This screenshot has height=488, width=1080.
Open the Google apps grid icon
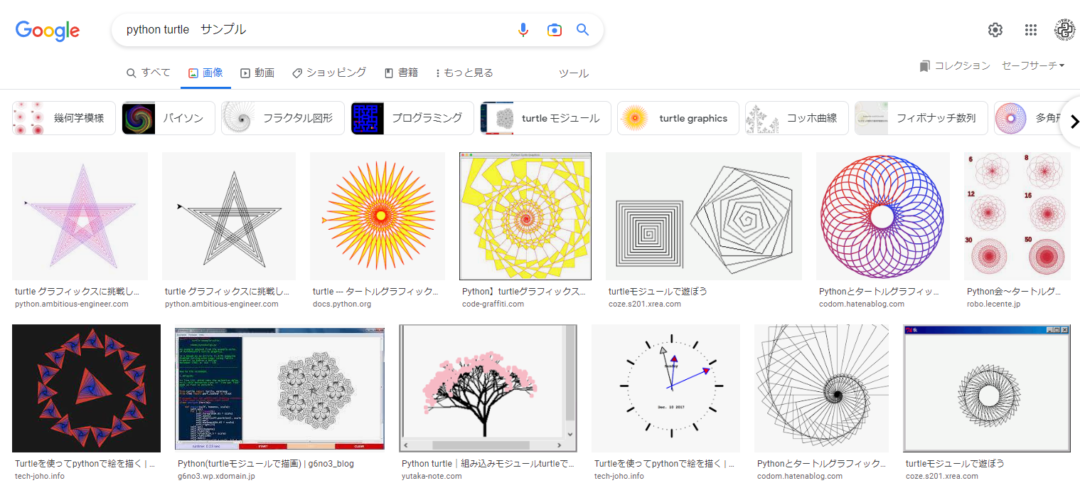pyautogui.click(x=1031, y=30)
